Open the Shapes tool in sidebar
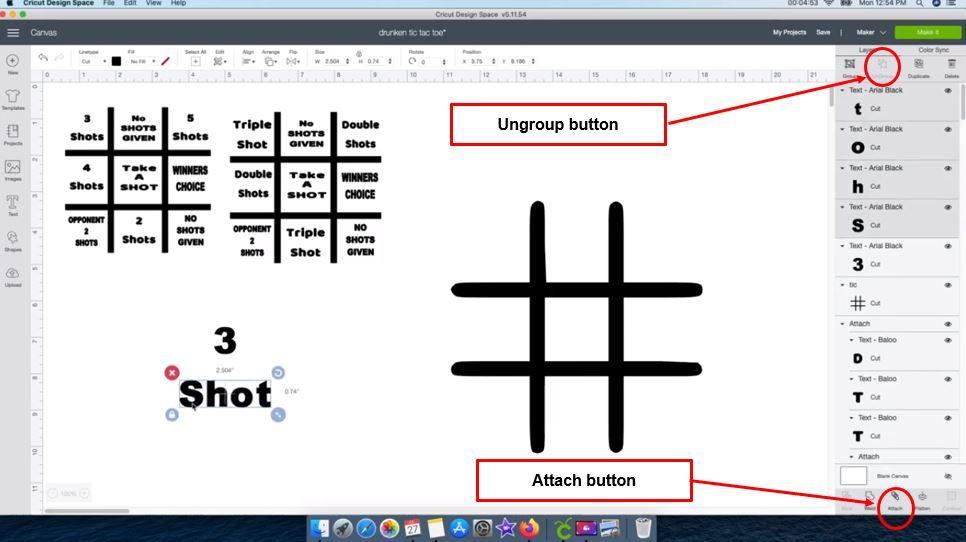 click(12, 238)
